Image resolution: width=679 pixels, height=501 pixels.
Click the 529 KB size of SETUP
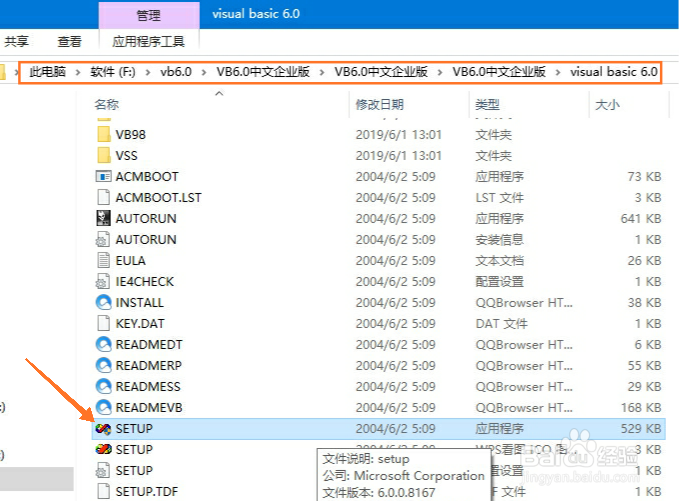(641, 429)
